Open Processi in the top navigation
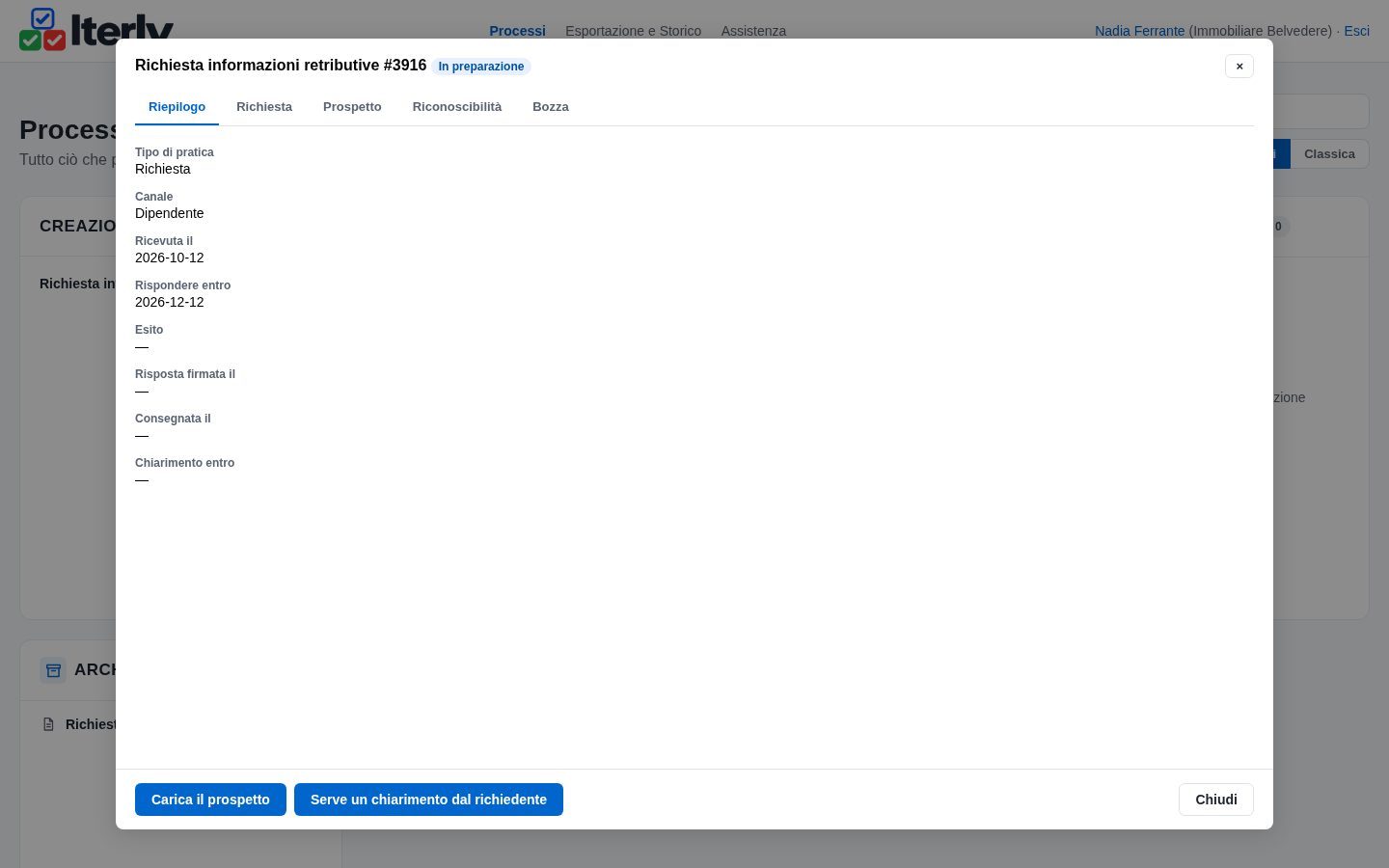Screen dimensions: 1389x868 click(517, 31)
